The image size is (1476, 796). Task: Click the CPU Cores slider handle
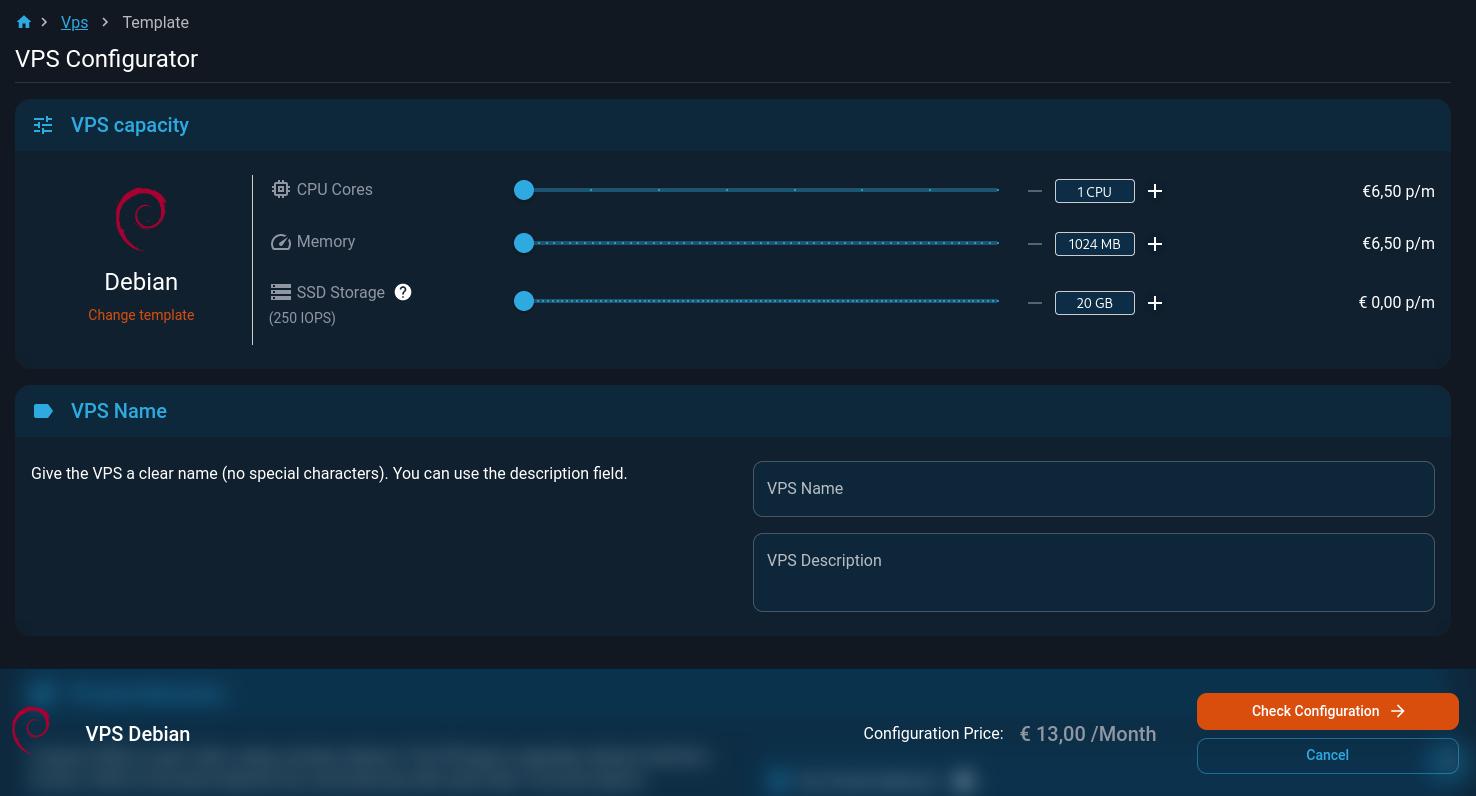click(x=524, y=190)
